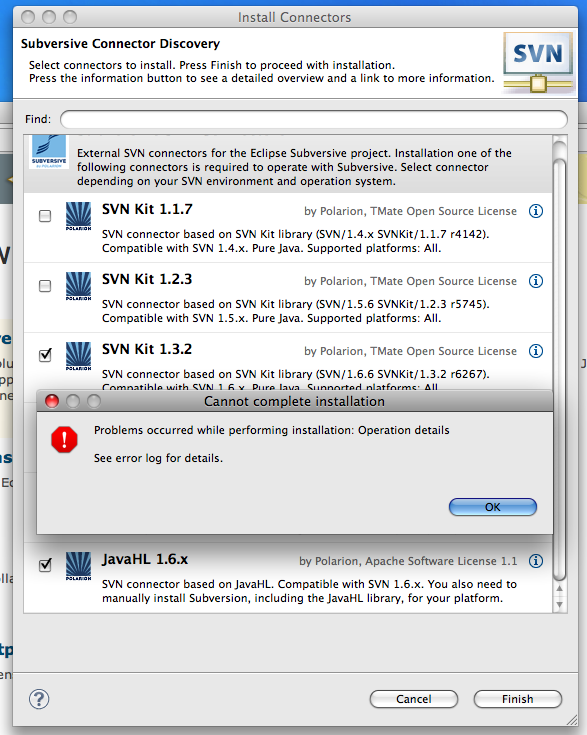Click the Polarion logo of SVN Kit 1.2.3
587x735 pixels.
(x=78, y=286)
